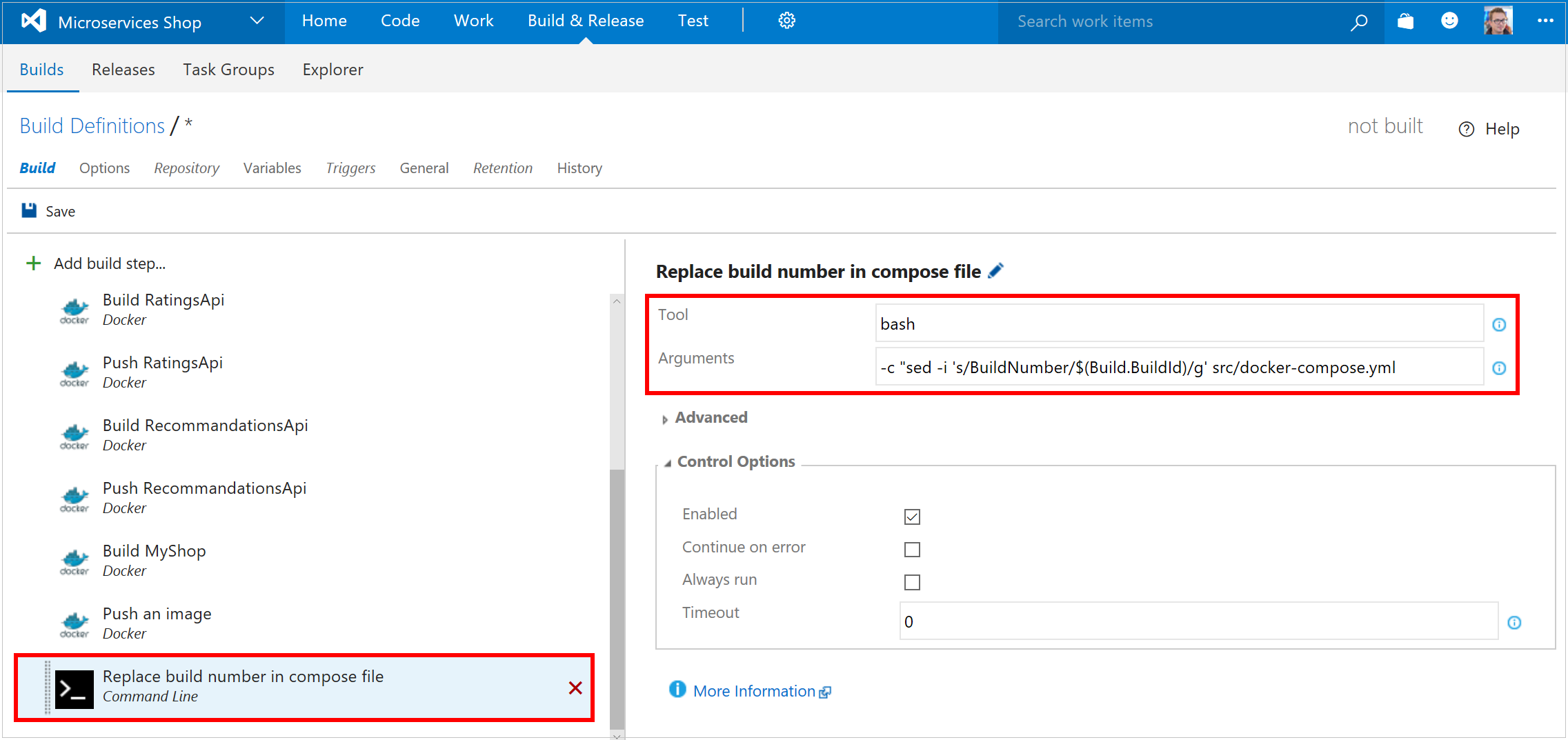Click the Save icon above the build steps

point(28,210)
